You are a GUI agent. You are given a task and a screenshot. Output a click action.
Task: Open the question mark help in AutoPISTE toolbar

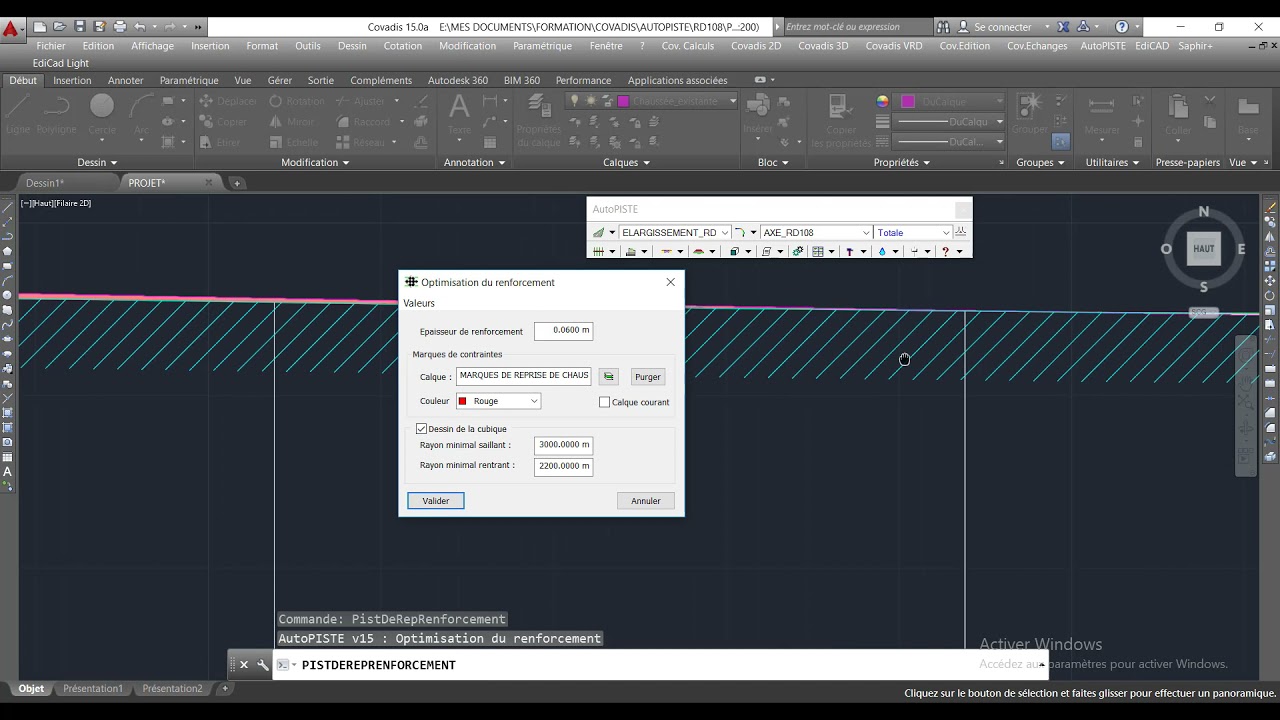coord(945,252)
